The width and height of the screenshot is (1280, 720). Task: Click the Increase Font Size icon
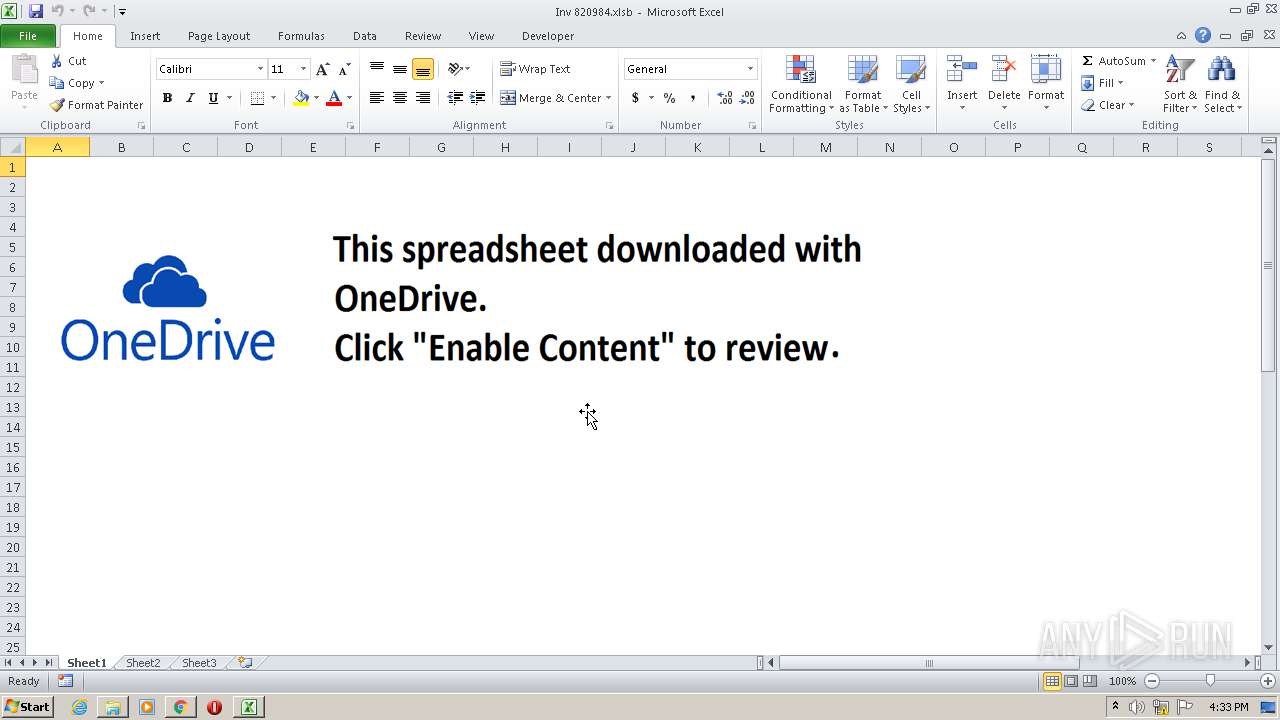[x=322, y=69]
